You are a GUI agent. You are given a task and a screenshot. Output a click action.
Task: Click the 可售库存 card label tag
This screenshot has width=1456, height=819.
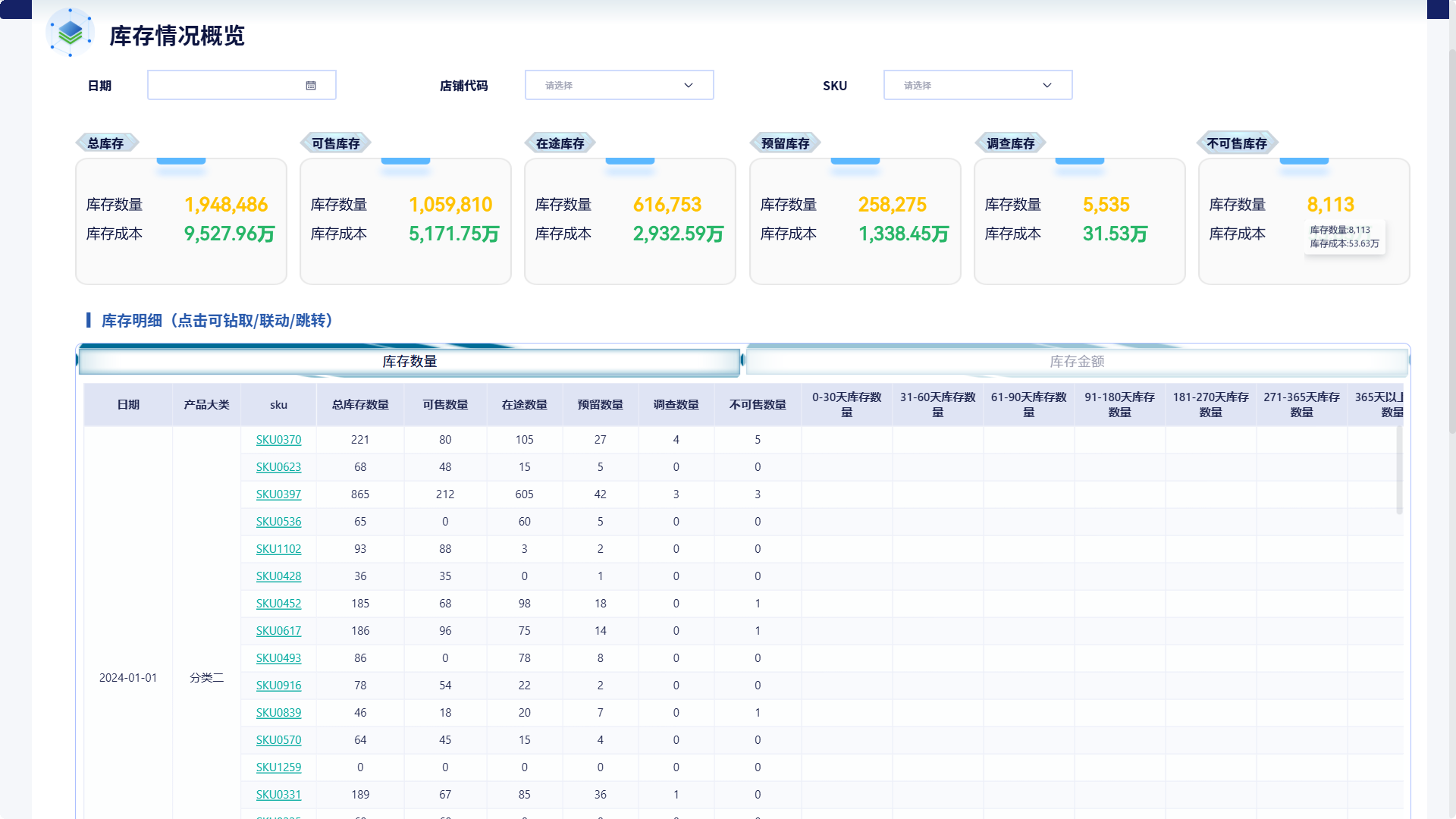point(335,143)
